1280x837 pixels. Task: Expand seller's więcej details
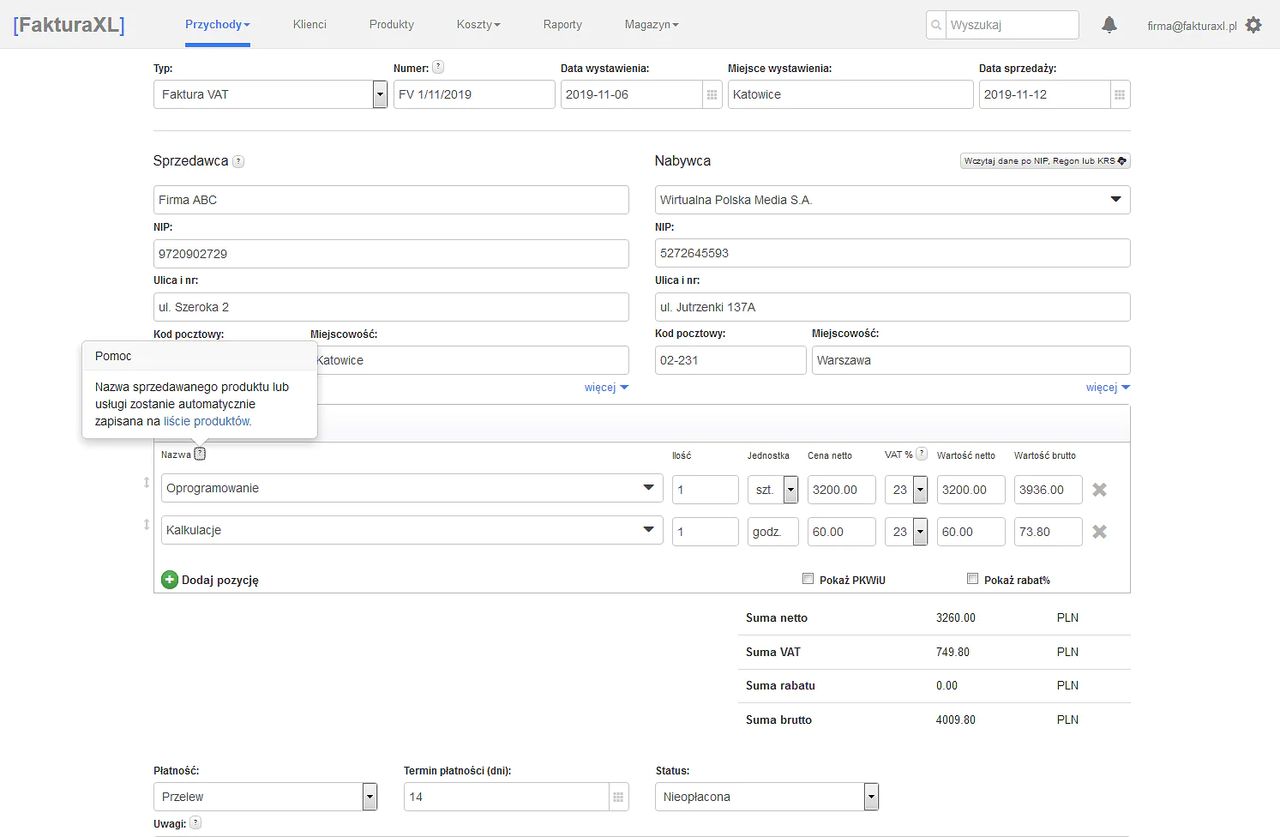tap(606, 388)
